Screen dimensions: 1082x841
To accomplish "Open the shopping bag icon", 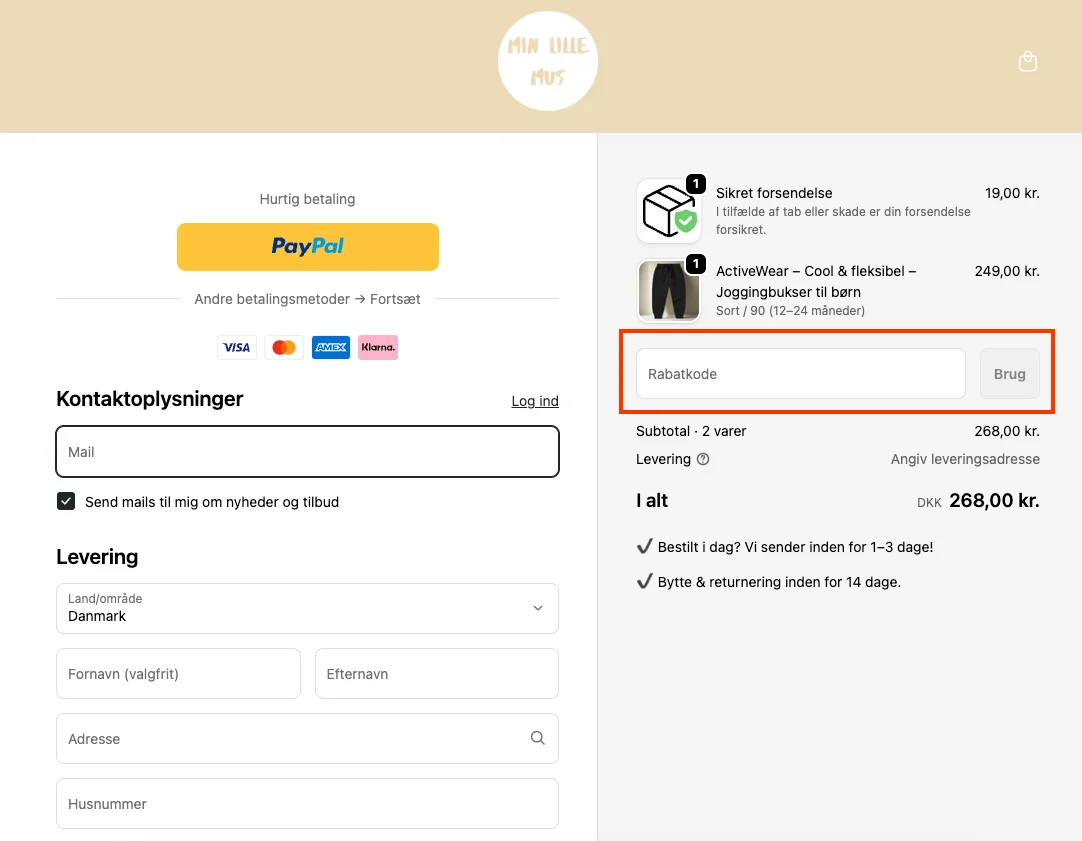I will pos(1027,61).
